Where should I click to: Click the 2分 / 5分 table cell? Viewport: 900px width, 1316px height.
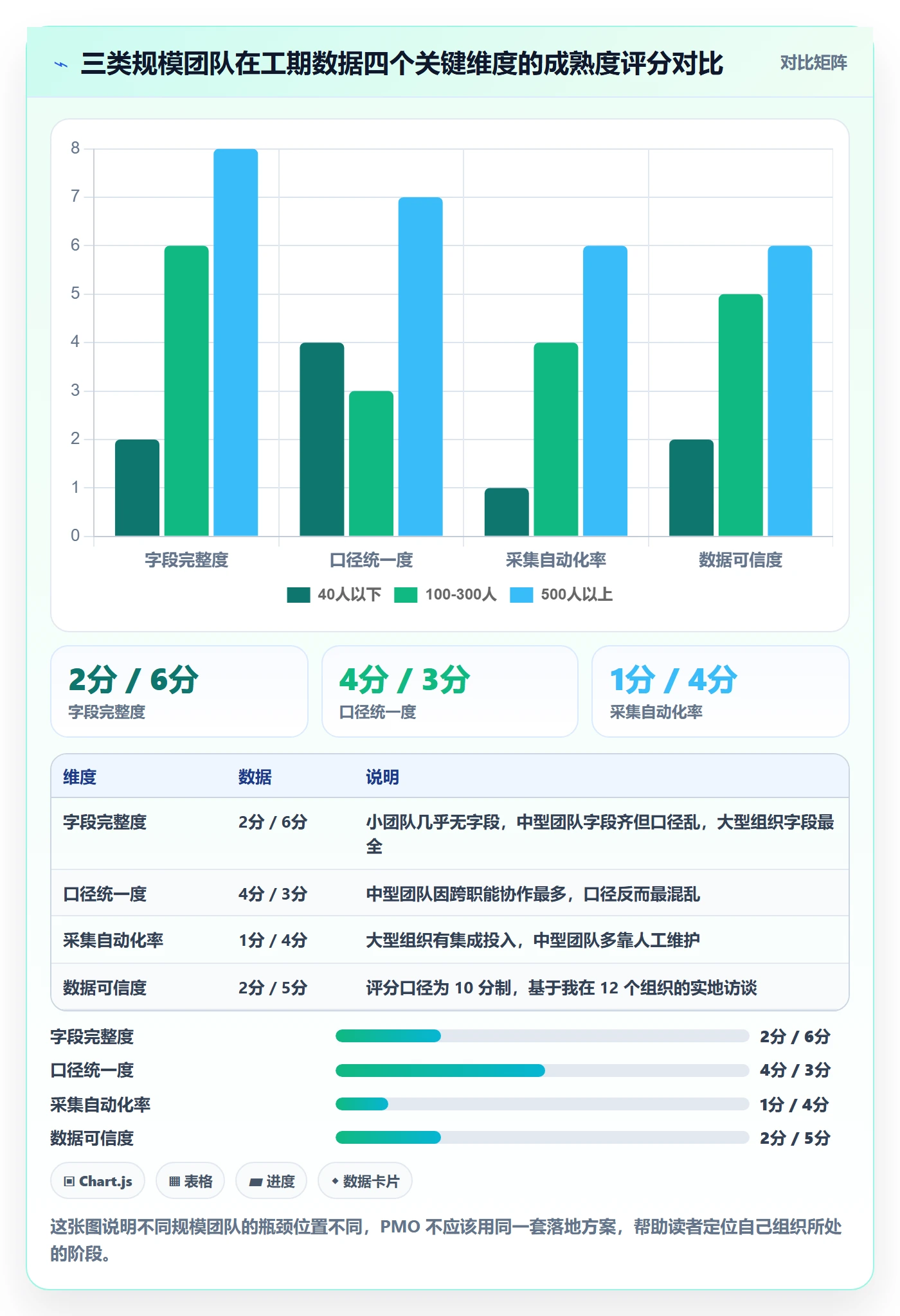[x=273, y=988]
